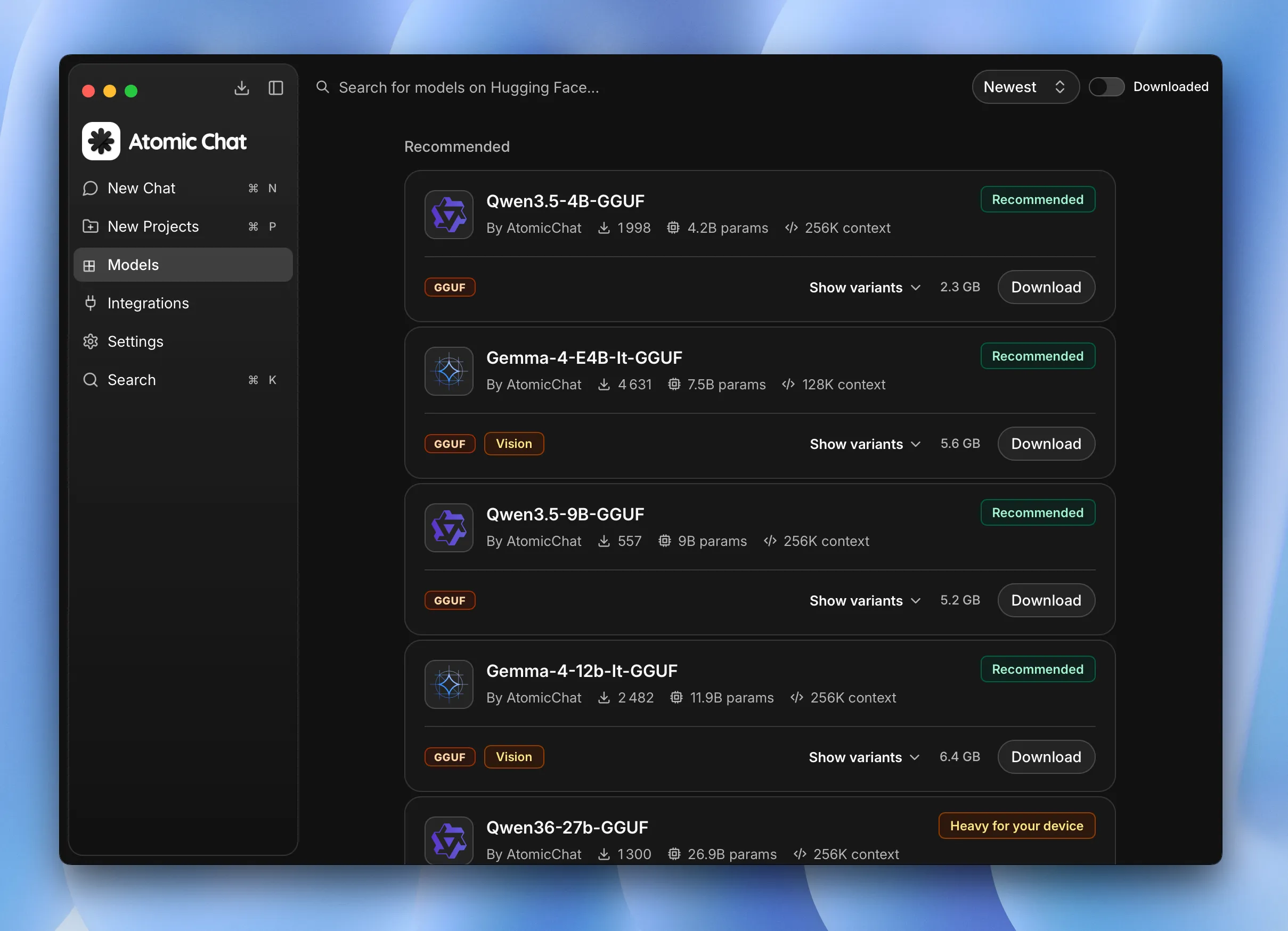Screen dimensions: 1288x931
Task: Click the Qwen3.5-4B-GGUF model logo
Action: pyautogui.click(x=449, y=215)
